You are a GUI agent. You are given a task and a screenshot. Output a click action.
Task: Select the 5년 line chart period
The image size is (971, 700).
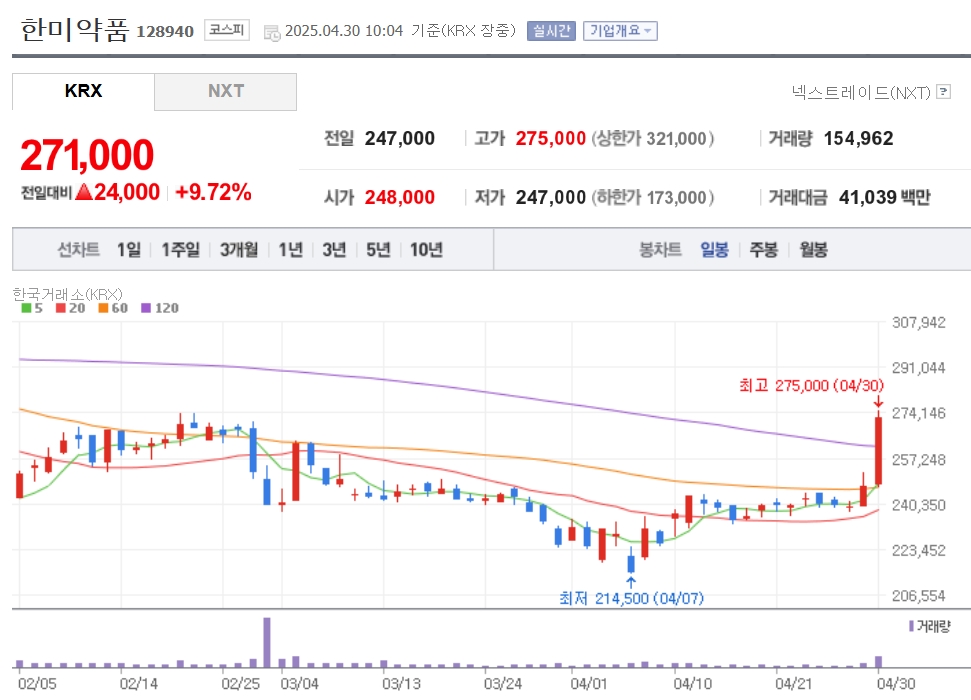click(378, 250)
